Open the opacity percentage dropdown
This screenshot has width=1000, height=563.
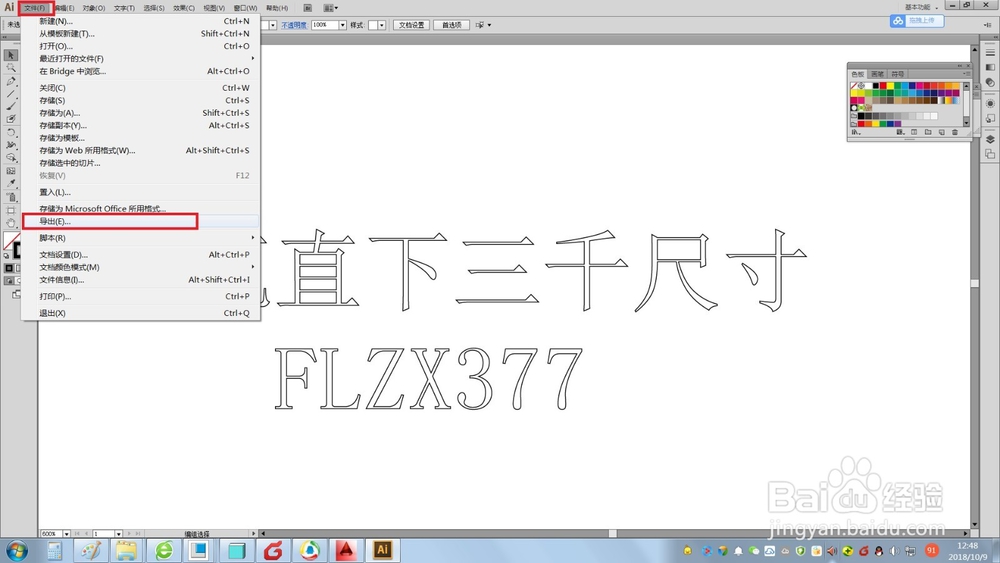pos(342,25)
